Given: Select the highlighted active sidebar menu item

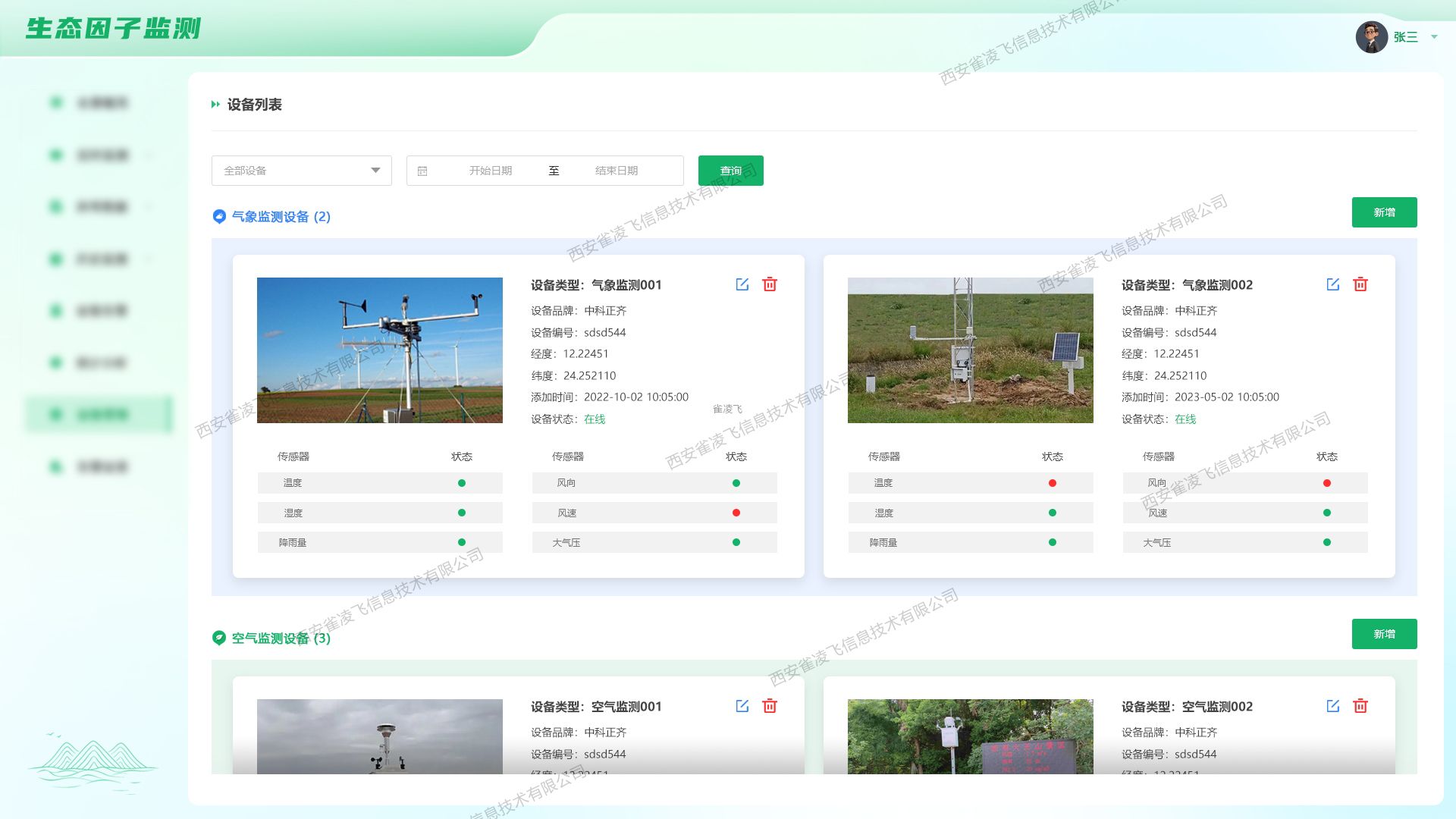Looking at the screenshot, I should click(x=99, y=414).
